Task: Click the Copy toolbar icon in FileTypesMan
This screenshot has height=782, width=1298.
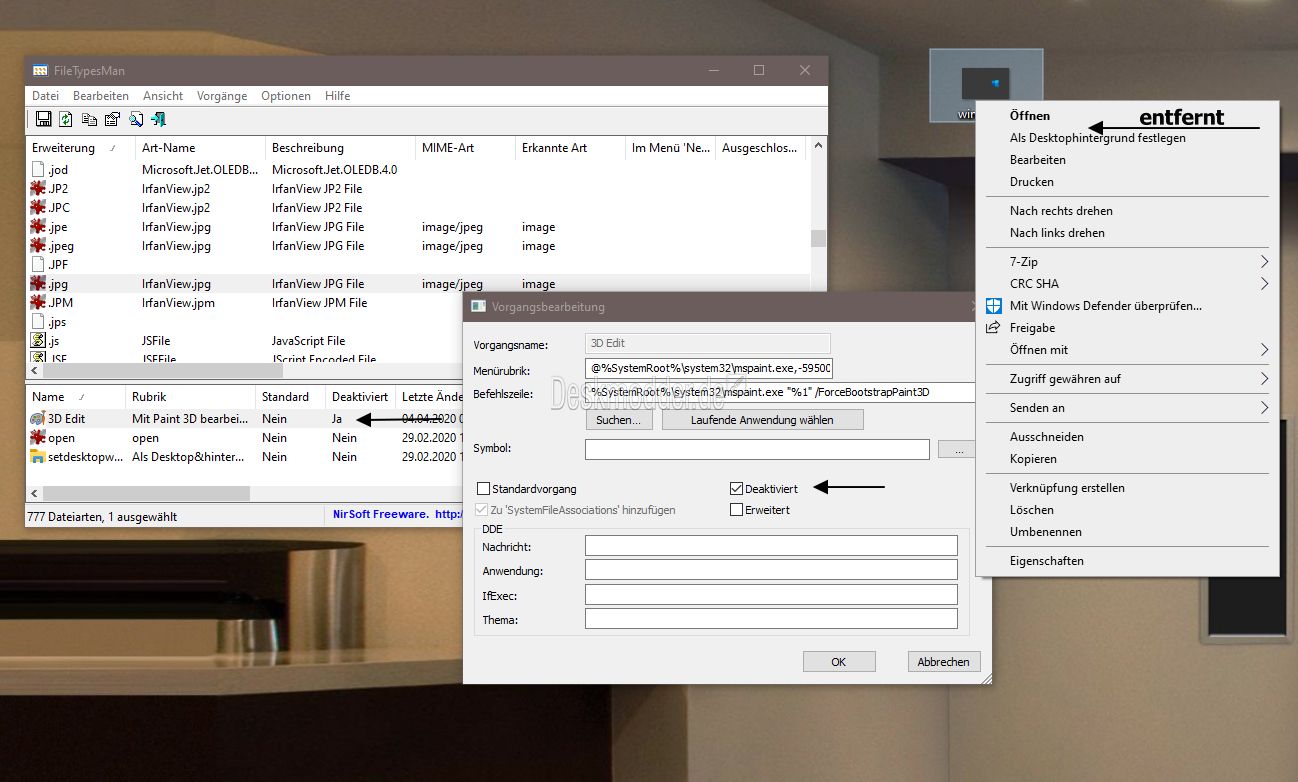Action: (89, 119)
